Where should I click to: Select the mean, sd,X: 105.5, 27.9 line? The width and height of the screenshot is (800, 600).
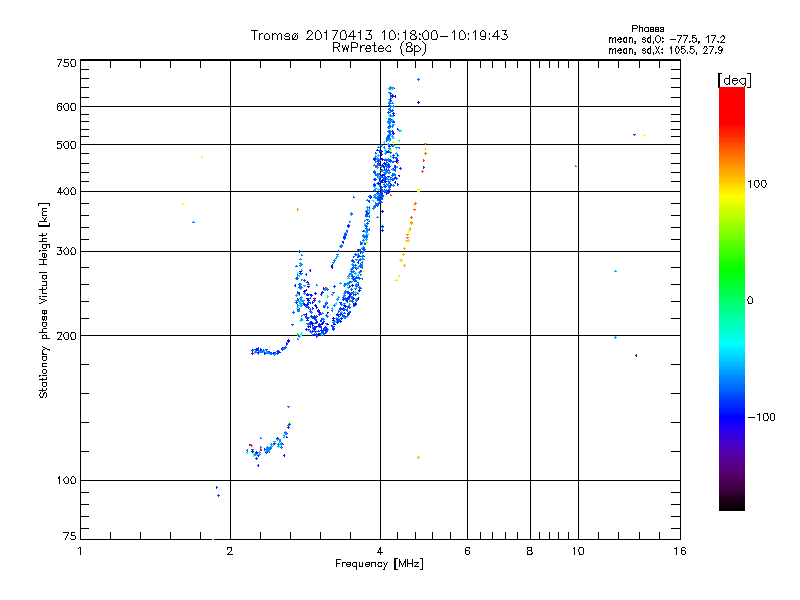(x=665, y=50)
